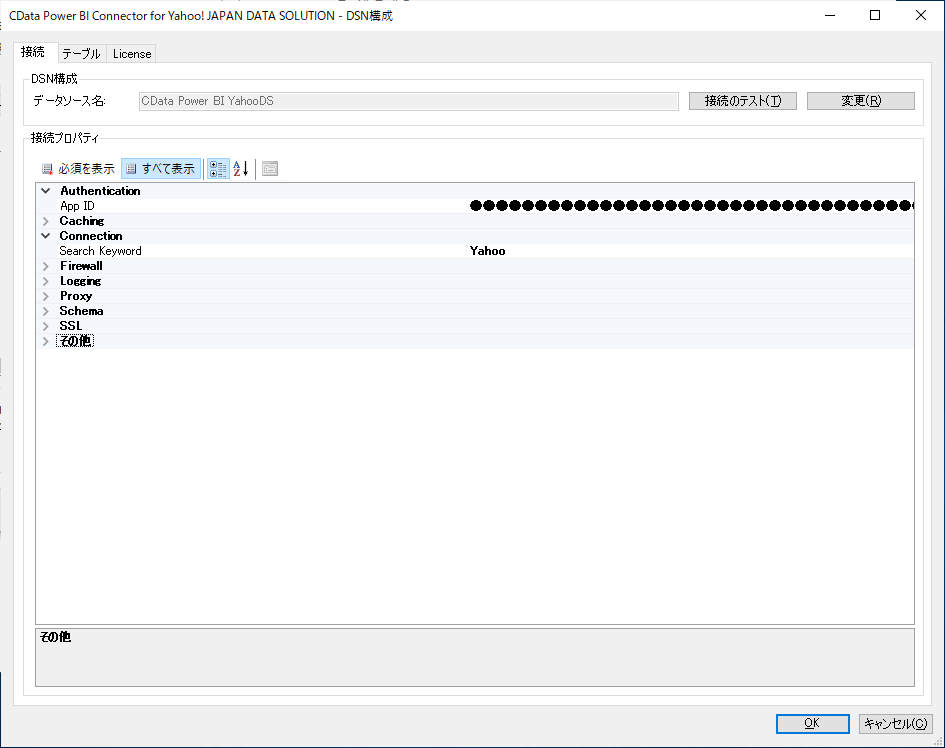
Task: Expand the Firewall category
Action: click(x=46, y=266)
